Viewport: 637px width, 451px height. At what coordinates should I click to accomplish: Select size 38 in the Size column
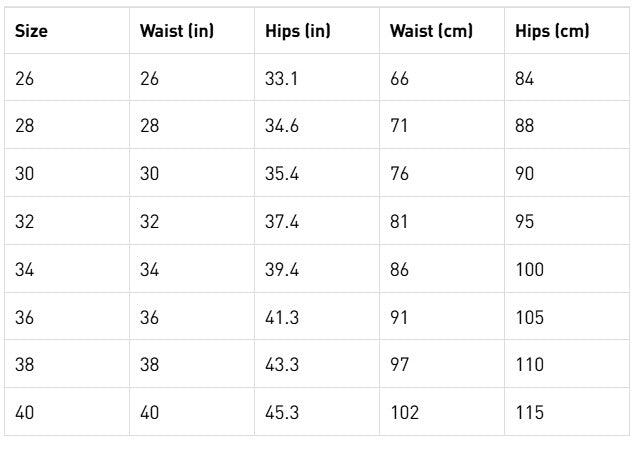pyautogui.click(x=25, y=366)
